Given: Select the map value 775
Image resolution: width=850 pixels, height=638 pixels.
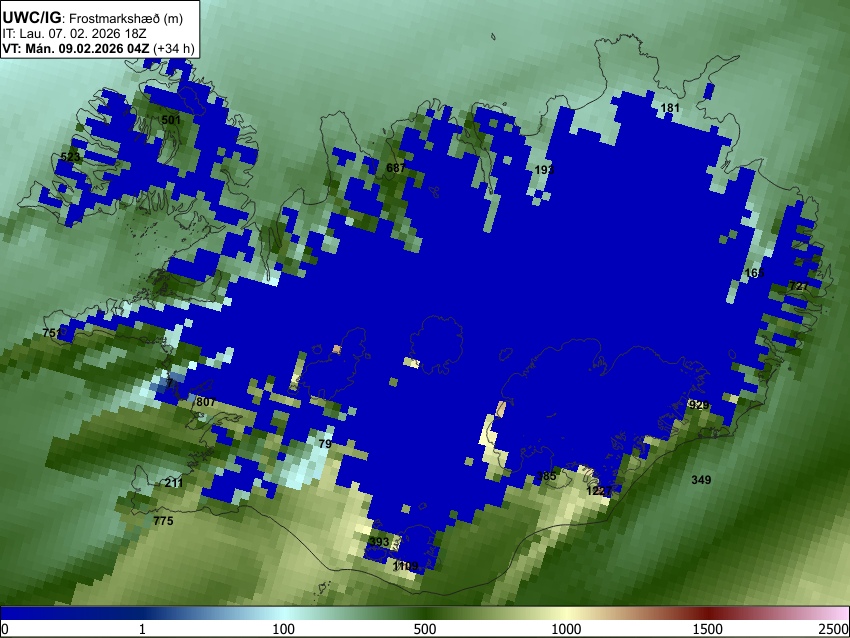Looking at the screenshot, I should (163, 521).
